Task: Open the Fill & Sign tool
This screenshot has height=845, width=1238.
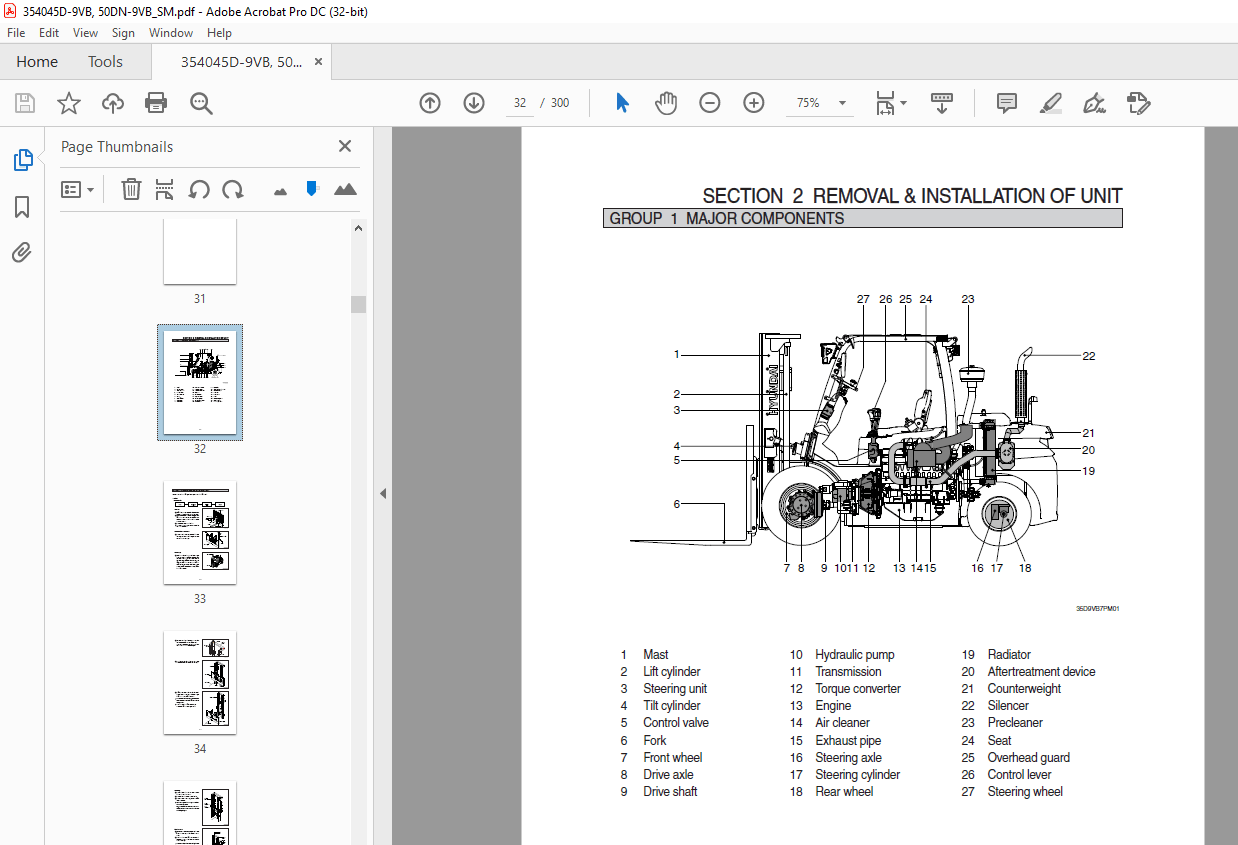Action: click(x=1094, y=103)
